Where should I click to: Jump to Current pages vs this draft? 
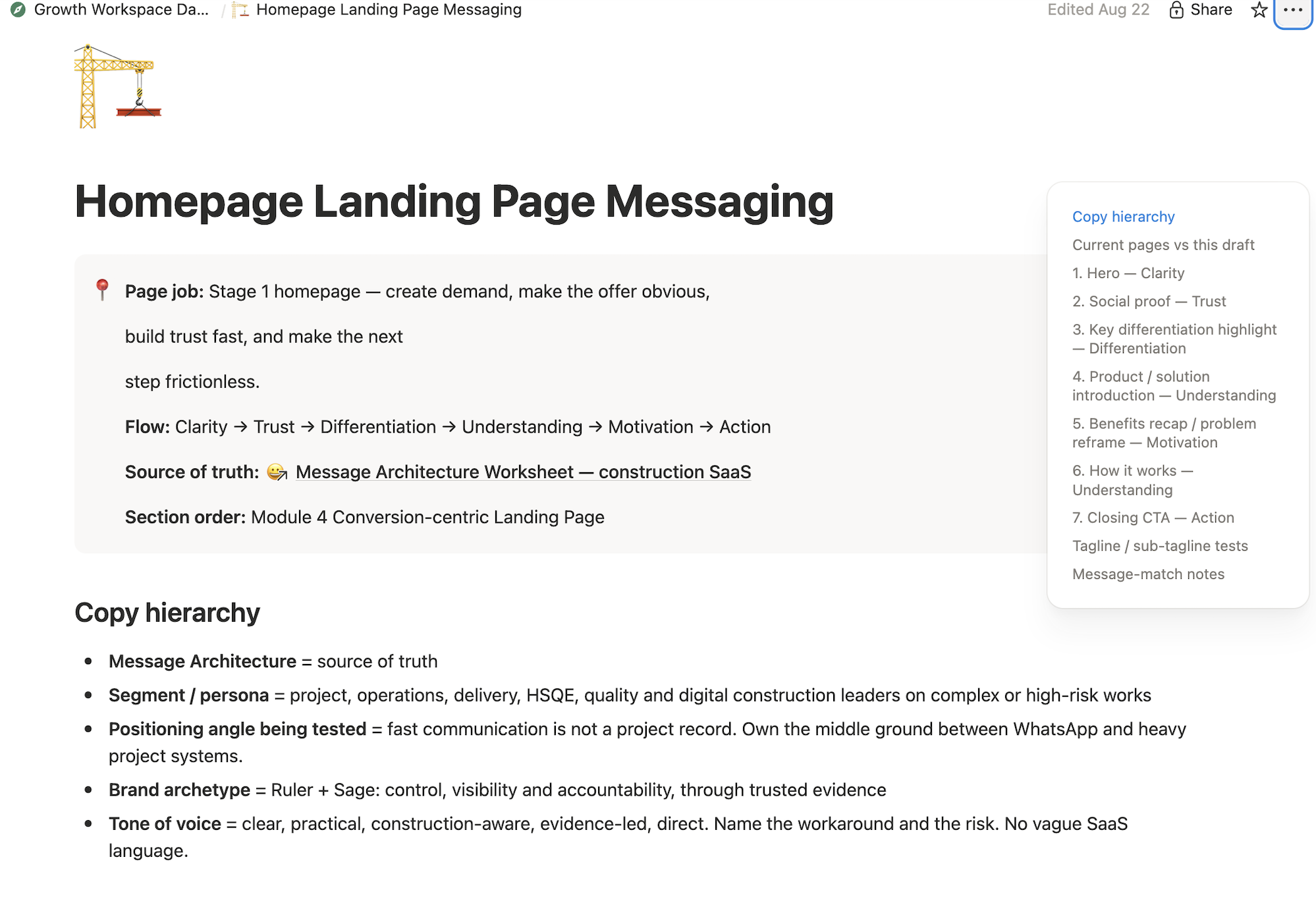click(1163, 245)
